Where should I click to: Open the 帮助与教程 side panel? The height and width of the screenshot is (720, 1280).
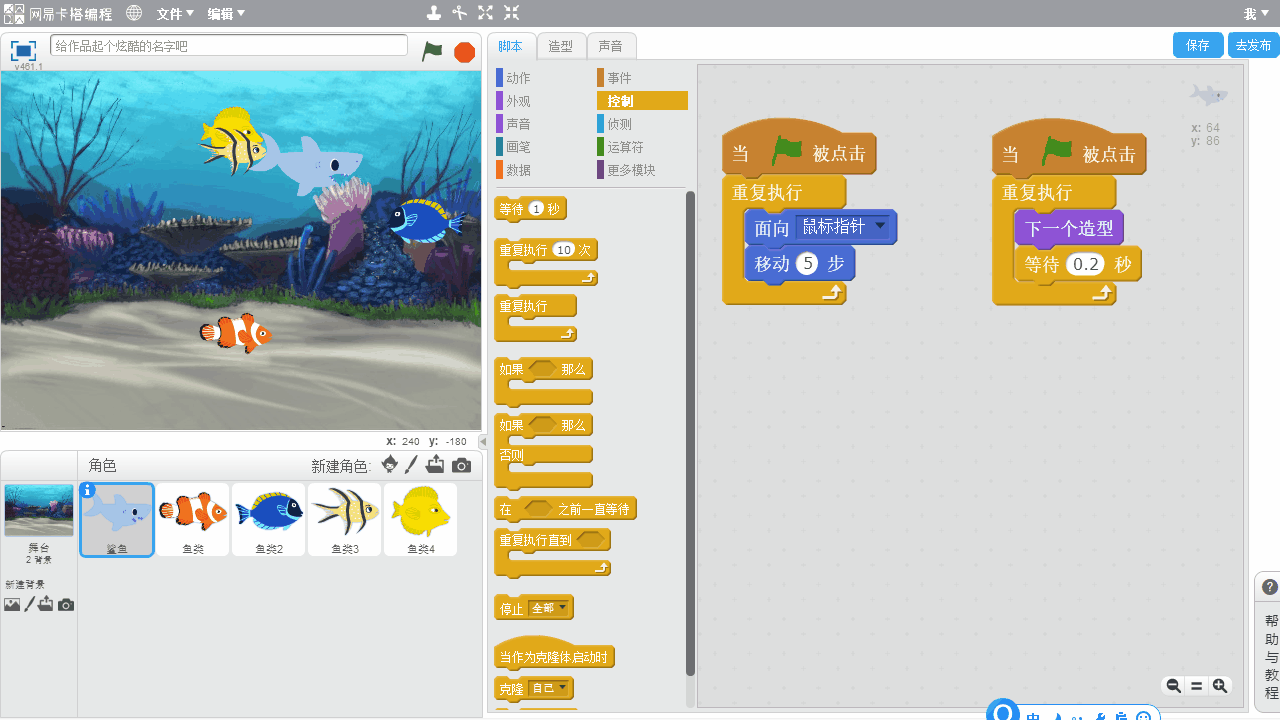click(x=1270, y=656)
